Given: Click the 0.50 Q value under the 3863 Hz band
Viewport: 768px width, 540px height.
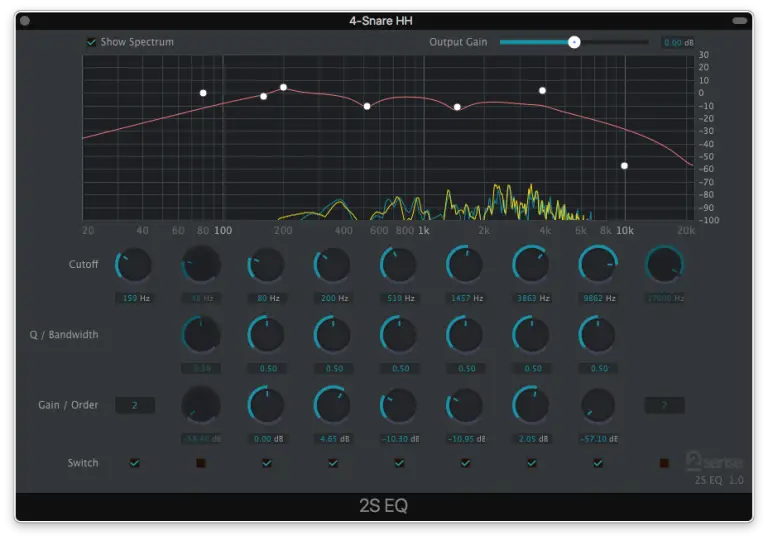Looking at the screenshot, I should [533, 368].
